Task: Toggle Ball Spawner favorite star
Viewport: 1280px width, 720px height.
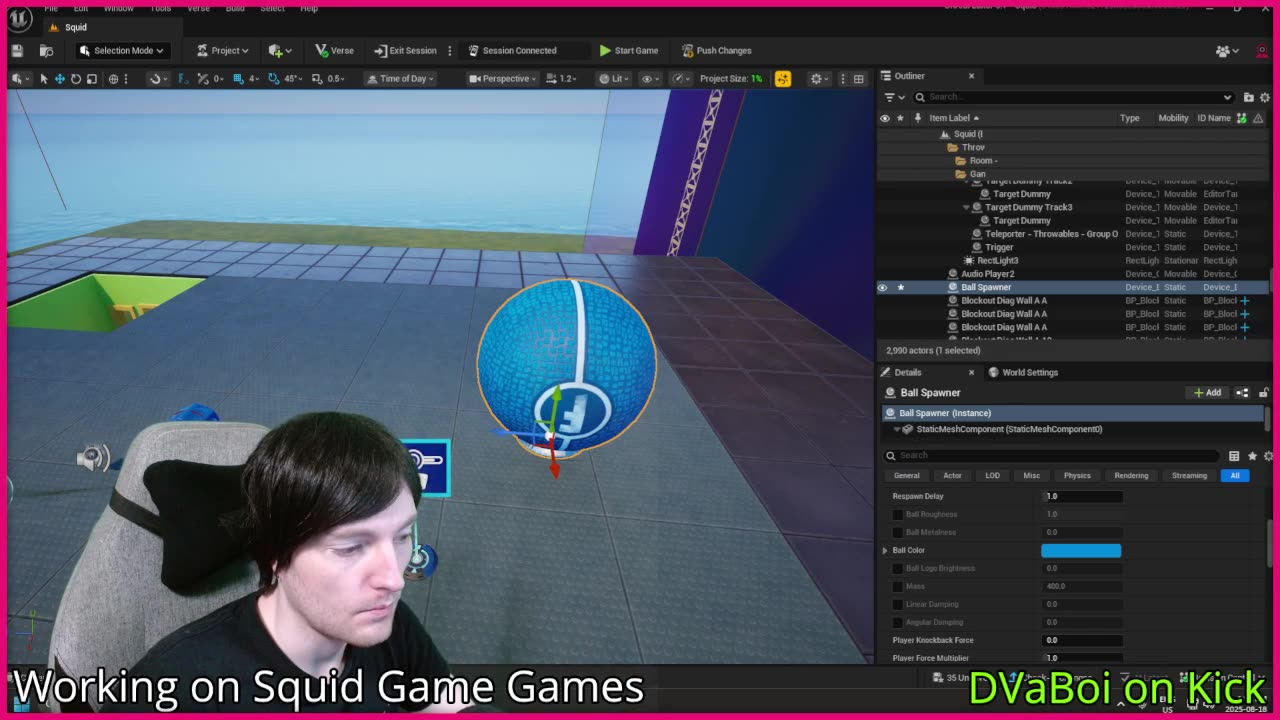Action: point(900,287)
